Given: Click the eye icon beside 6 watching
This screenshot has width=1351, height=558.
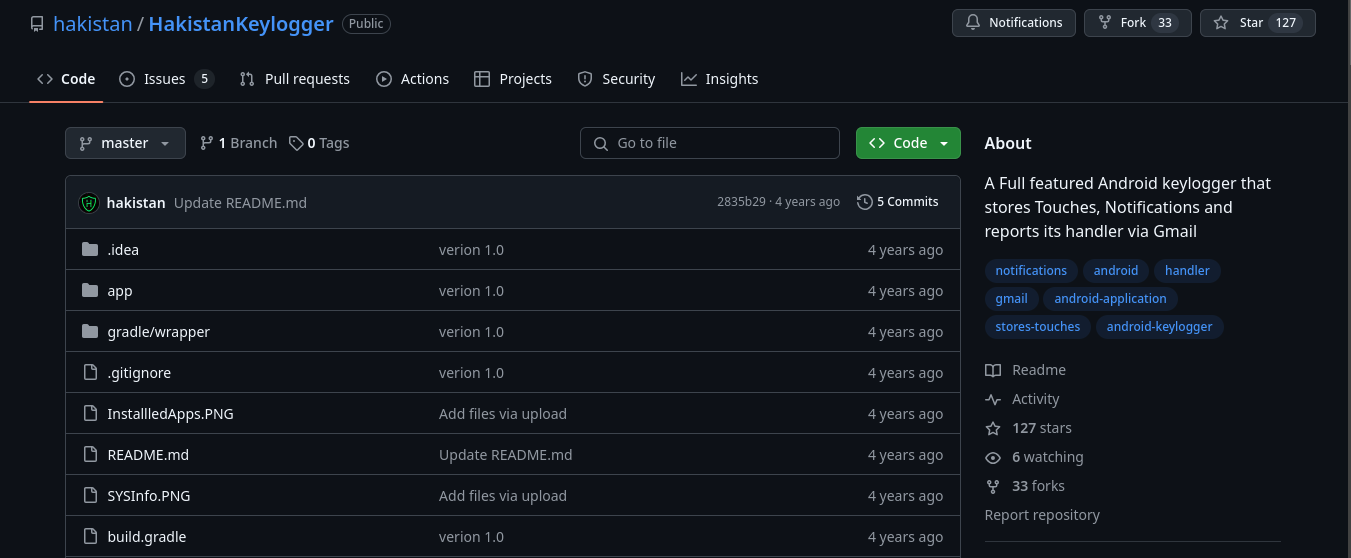Looking at the screenshot, I should (x=993, y=457).
